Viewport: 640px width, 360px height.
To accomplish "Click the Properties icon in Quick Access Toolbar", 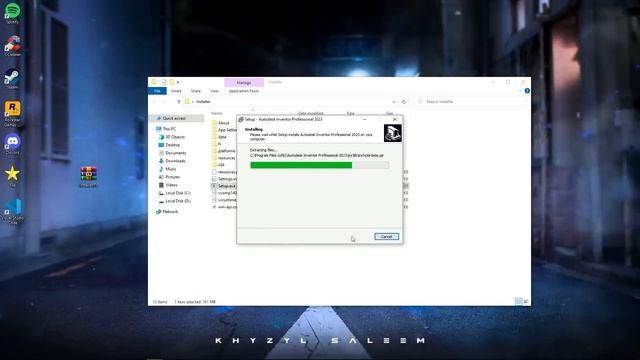I will click(164, 82).
